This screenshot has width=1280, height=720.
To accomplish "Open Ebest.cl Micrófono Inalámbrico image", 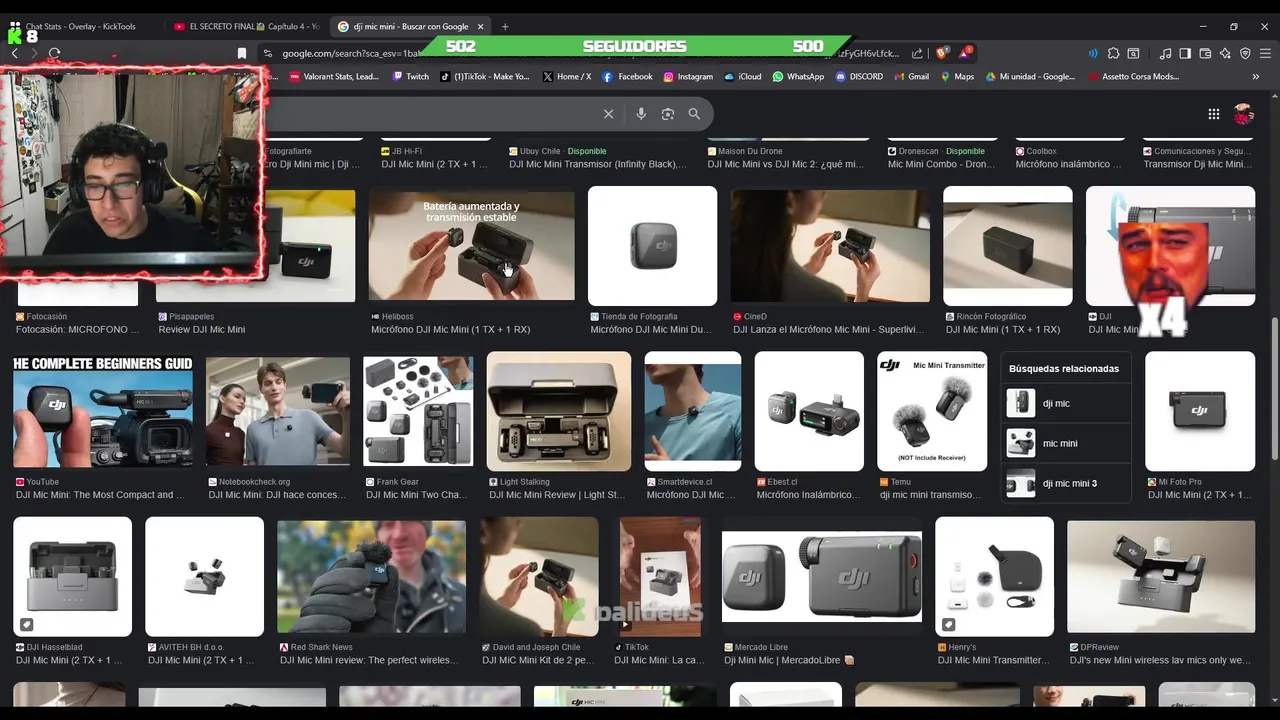I will click(x=809, y=411).
